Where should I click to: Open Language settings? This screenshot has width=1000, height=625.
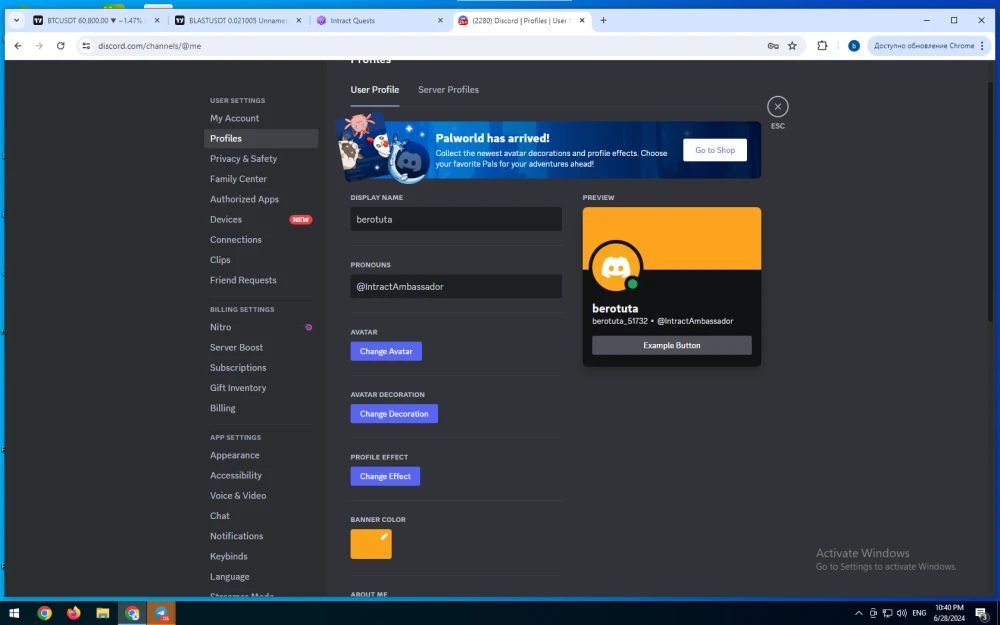point(261,577)
